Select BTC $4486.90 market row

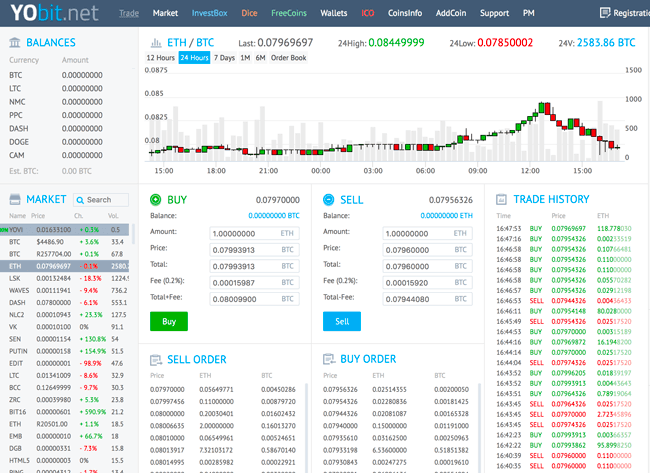point(65,242)
